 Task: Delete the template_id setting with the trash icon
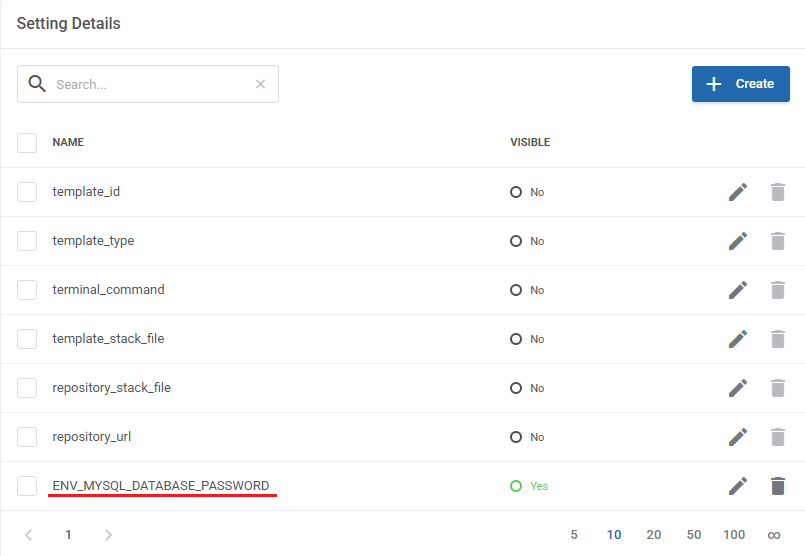point(778,192)
